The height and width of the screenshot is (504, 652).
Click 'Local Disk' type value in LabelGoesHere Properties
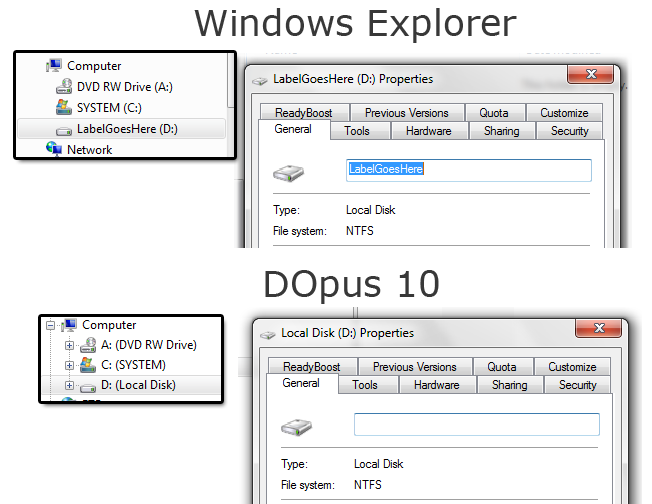tap(370, 210)
